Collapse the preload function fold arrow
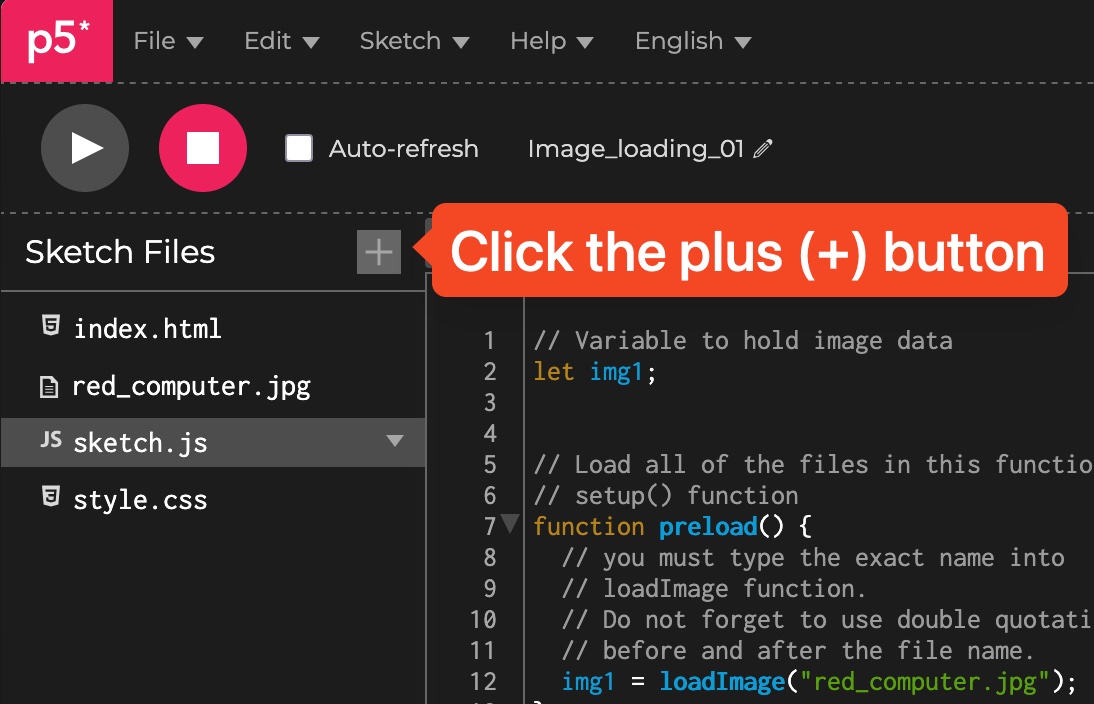Screen dimensions: 1094x704 point(510,523)
